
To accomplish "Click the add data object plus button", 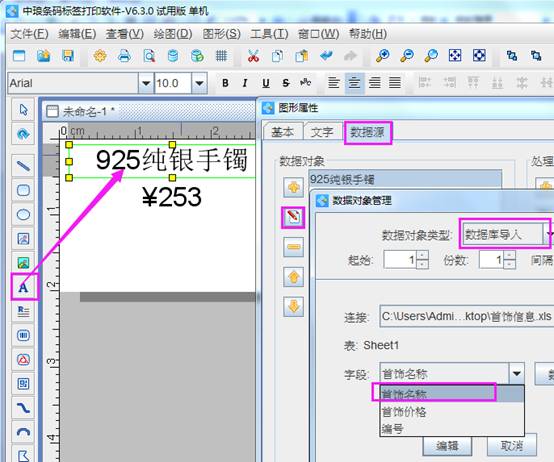I will (293, 187).
